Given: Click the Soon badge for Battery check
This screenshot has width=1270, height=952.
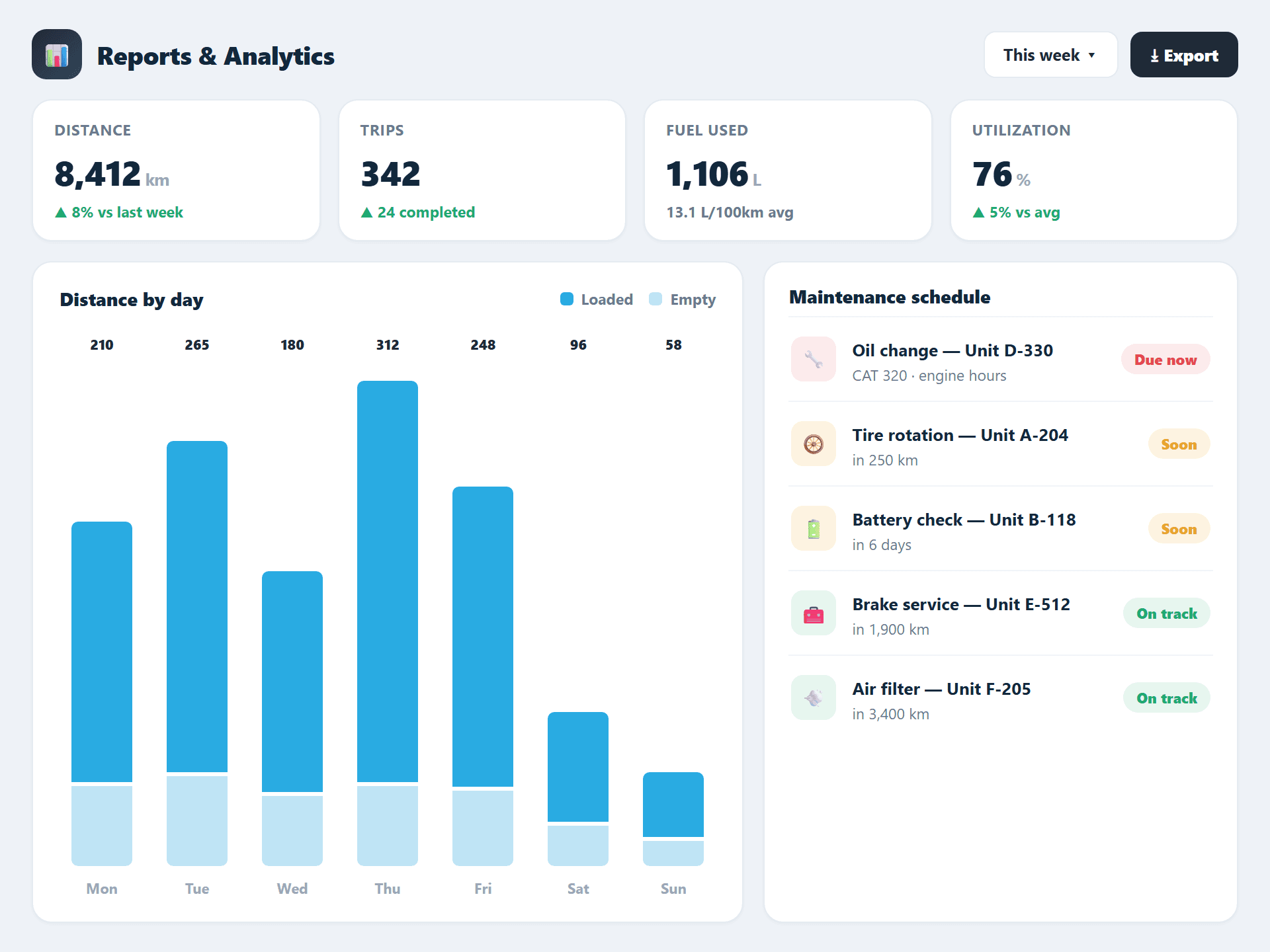Looking at the screenshot, I should [x=1179, y=529].
